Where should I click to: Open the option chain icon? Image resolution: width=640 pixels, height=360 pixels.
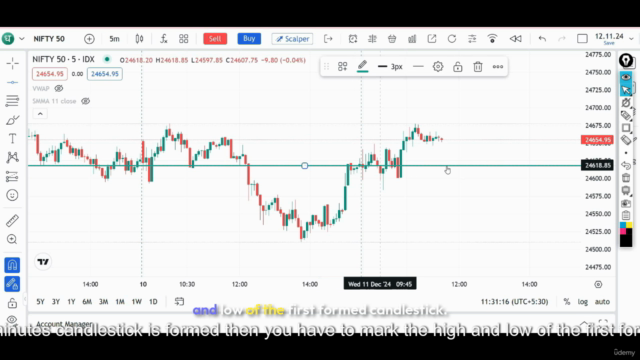(x=372, y=39)
